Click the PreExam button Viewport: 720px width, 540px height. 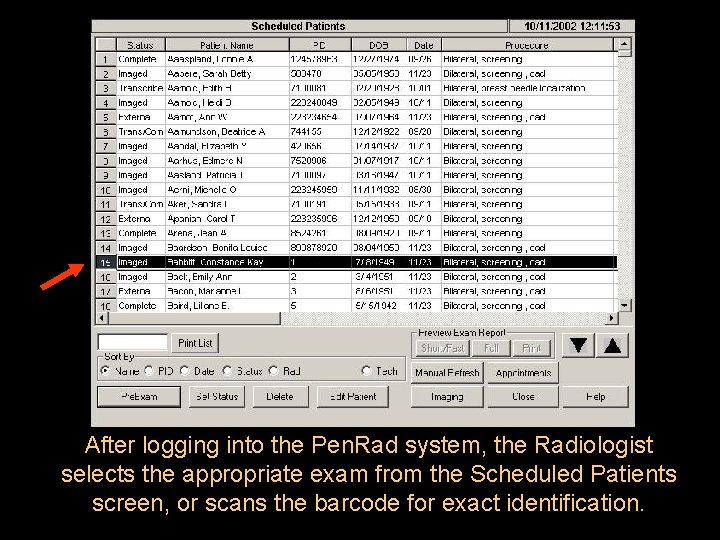pos(139,397)
